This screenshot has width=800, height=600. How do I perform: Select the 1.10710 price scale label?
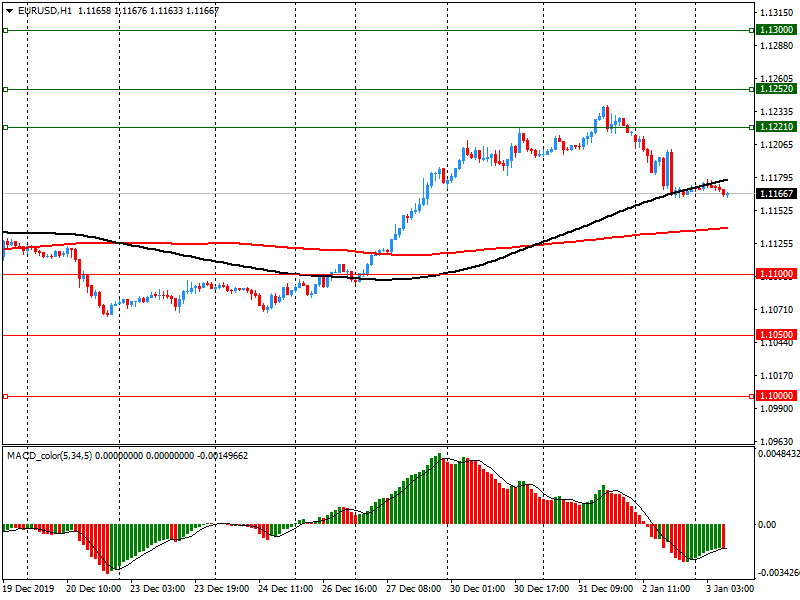pos(777,310)
